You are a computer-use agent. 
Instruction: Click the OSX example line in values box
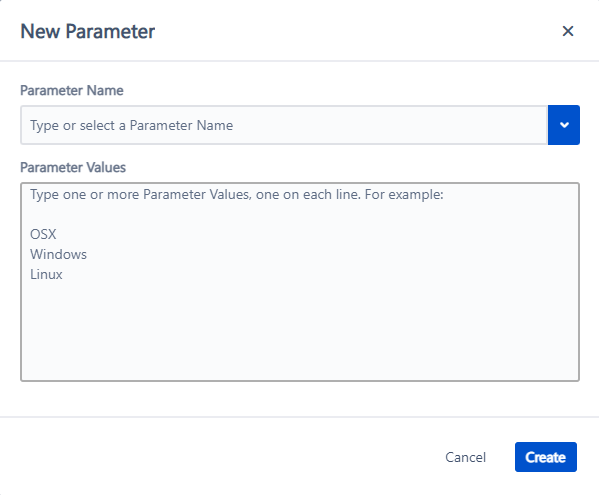pos(43,234)
